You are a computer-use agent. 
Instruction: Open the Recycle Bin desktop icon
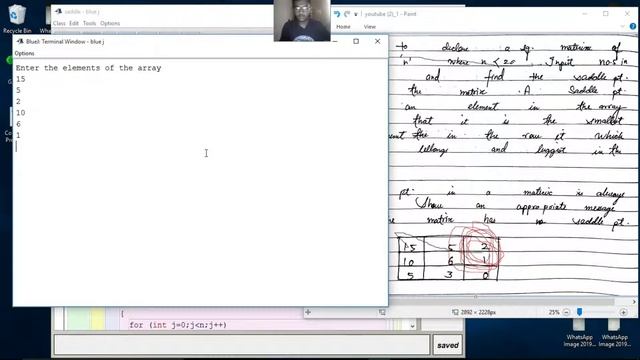[x=17, y=18]
